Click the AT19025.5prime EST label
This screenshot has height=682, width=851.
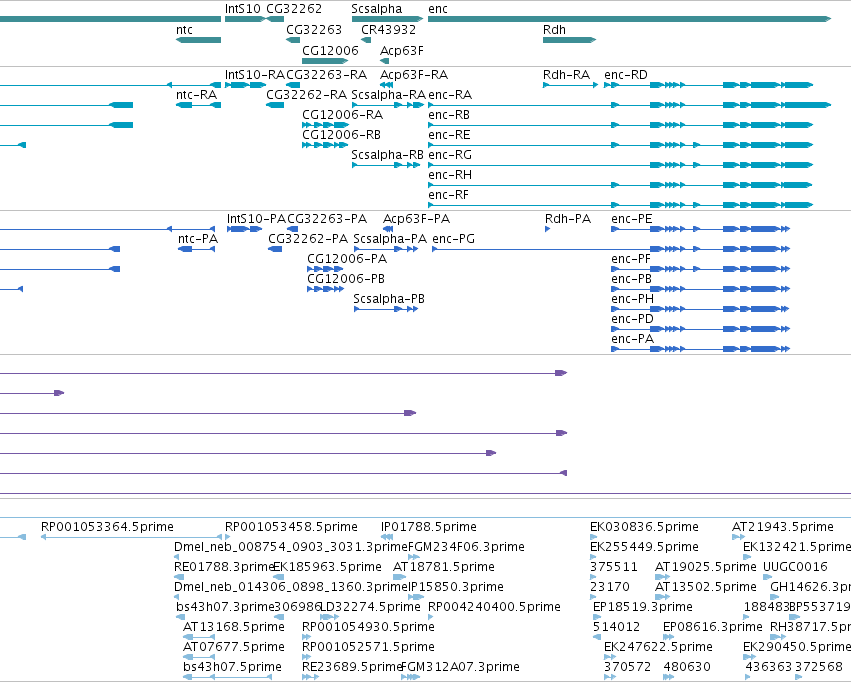tap(706, 568)
